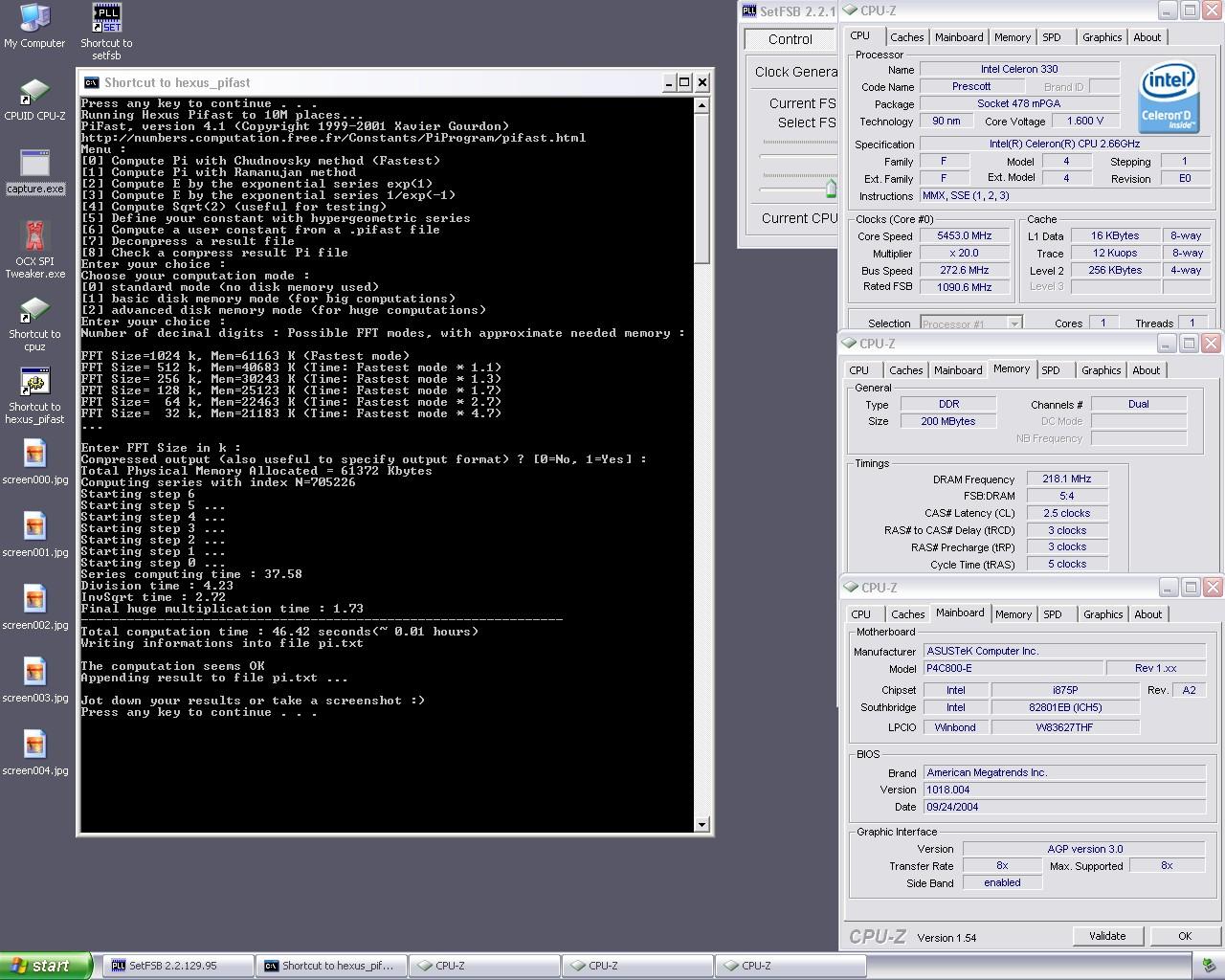Switch to About tab in bottom CPU-Z window
The image size is (1225, 980).
pyautogui.click(x=1147, y=614)
